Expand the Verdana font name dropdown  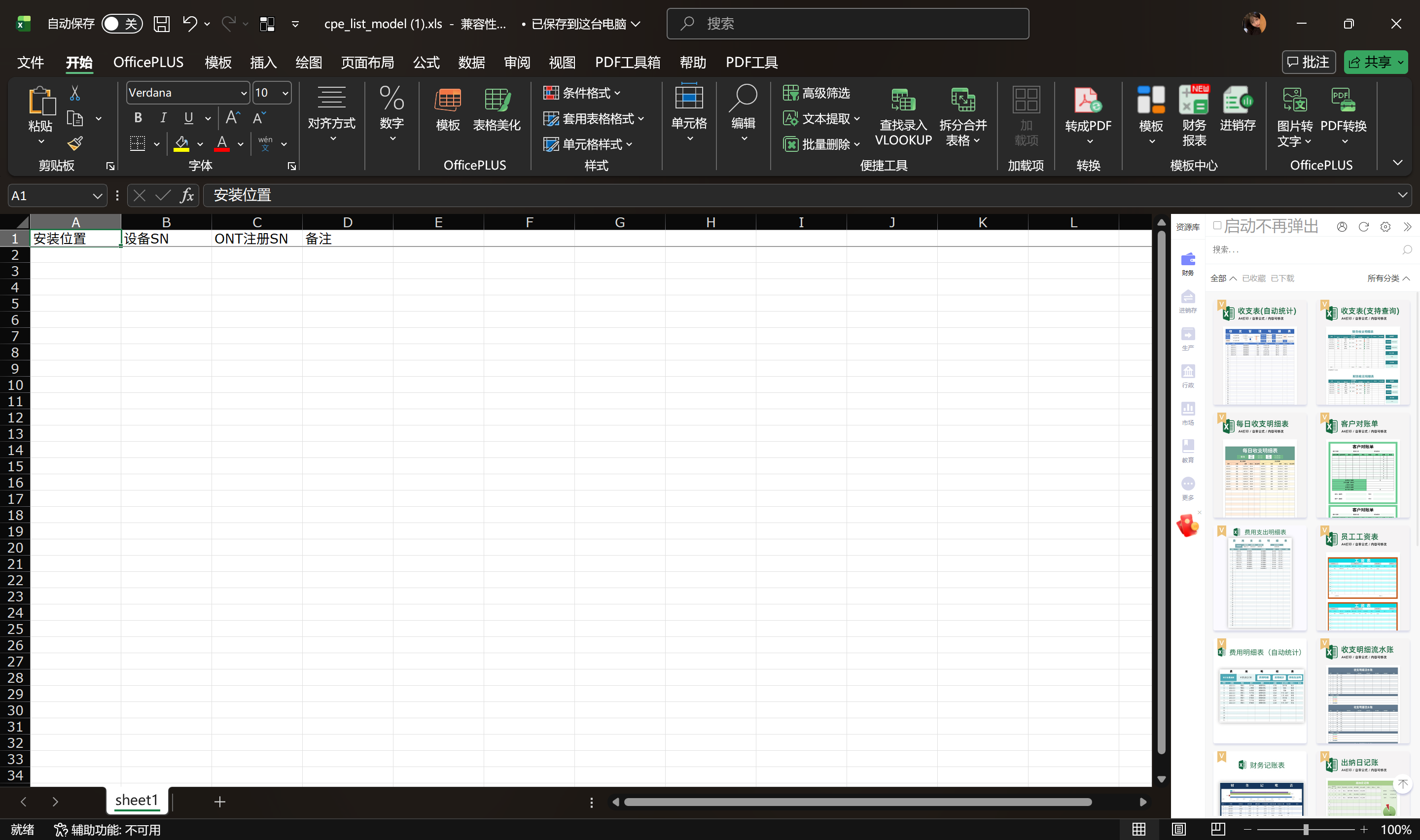(x=244, y=93)
